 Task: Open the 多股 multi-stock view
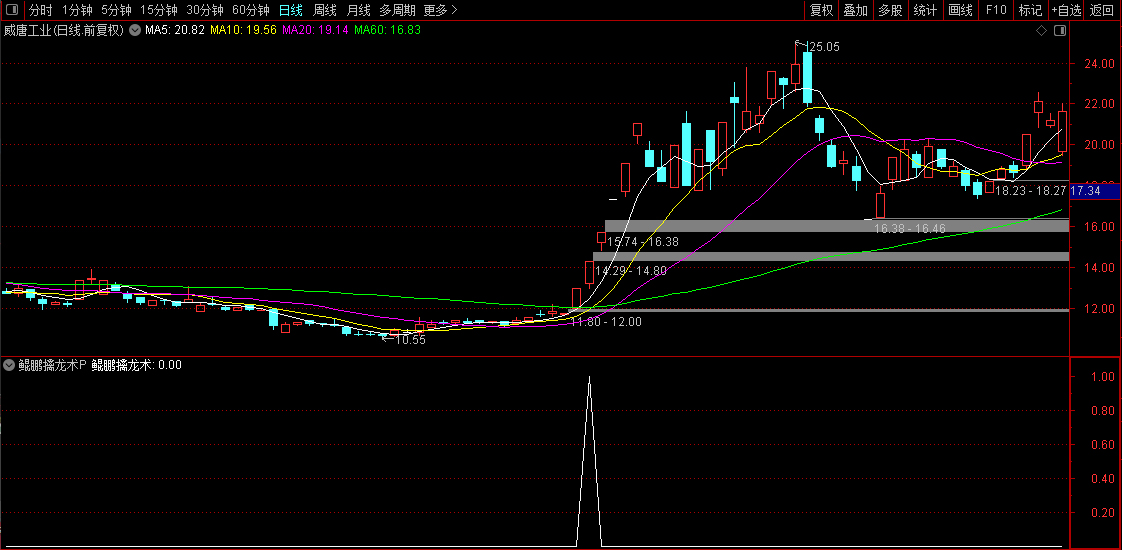[890, 10]
